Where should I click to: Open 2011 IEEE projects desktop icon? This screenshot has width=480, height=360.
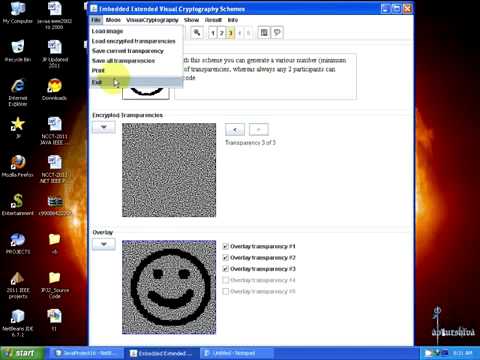pos(18,285)
